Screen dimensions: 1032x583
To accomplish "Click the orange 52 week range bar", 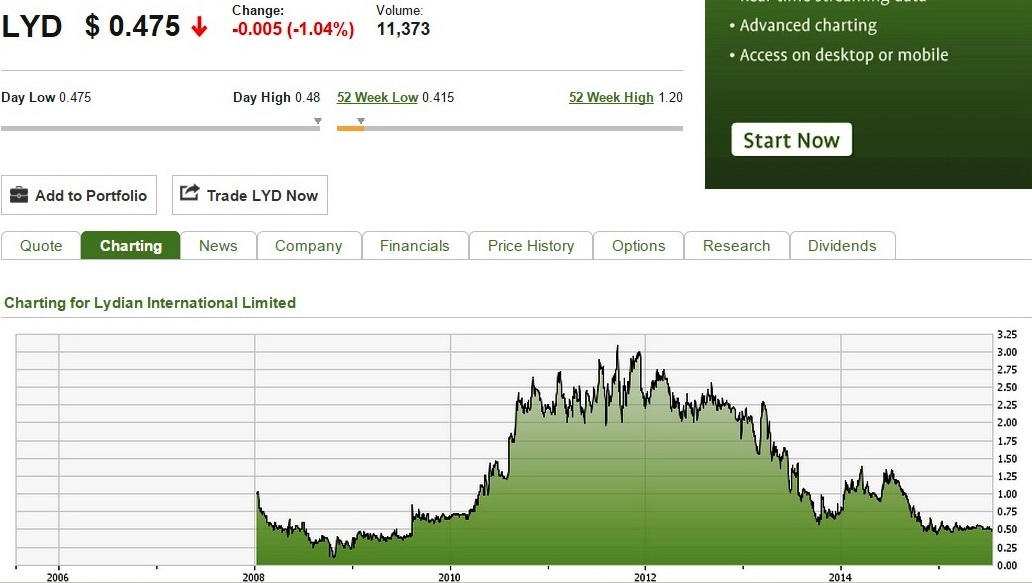I will (x=350, y=128).
